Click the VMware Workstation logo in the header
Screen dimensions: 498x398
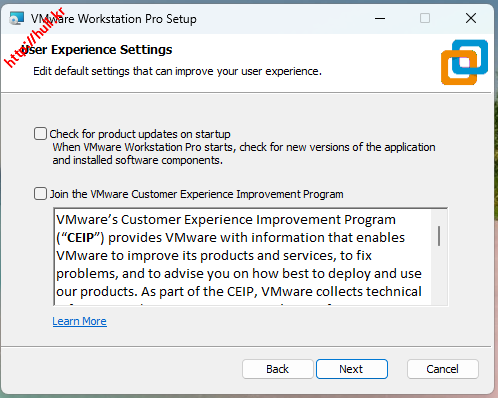click(x=464, y=62)
